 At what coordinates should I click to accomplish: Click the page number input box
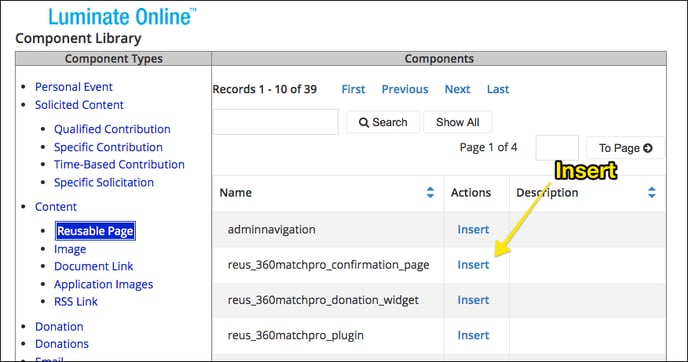(x=557, y=148)
